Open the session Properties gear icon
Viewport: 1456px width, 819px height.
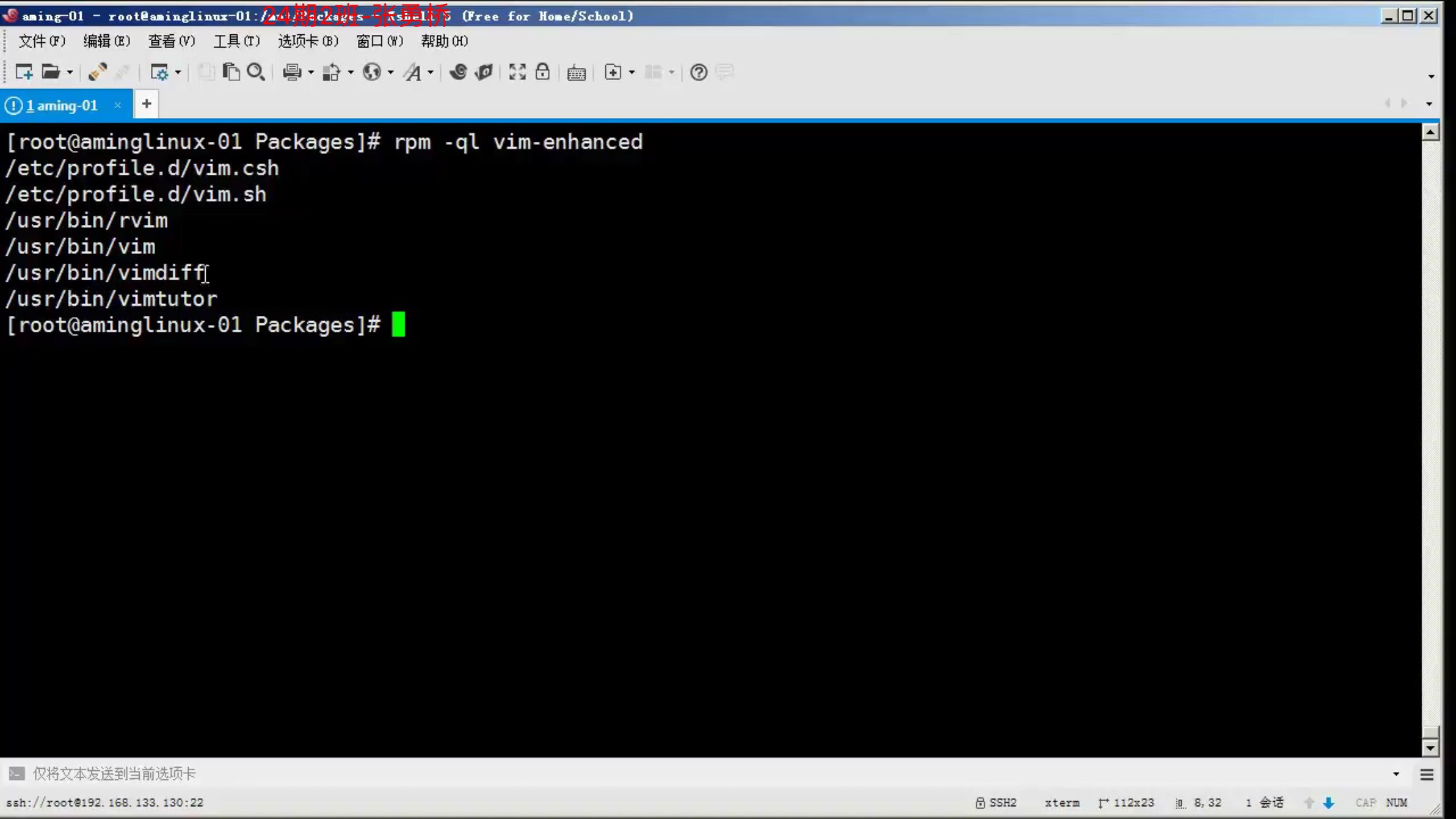tap(159, 72)
